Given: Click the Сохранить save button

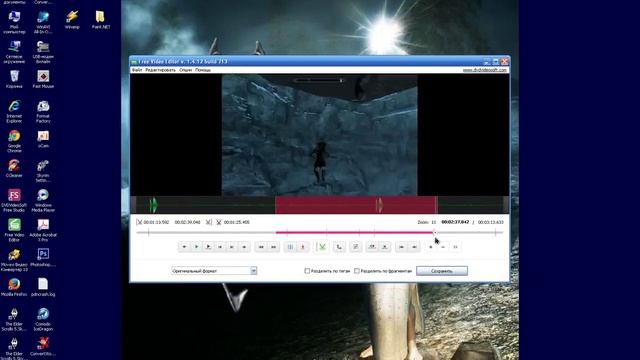Looking at the screenshot, I should (x=442, y=271).
